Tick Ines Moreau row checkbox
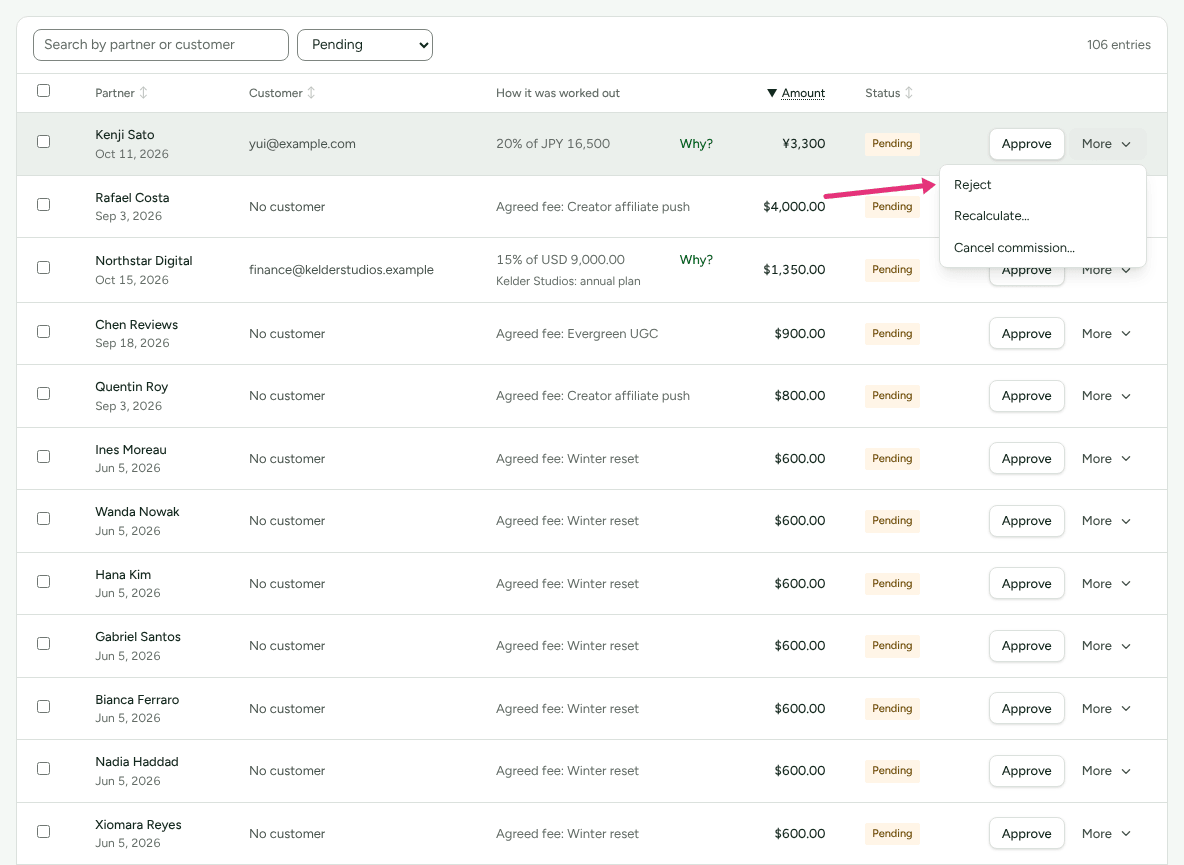 coord(44,457)
